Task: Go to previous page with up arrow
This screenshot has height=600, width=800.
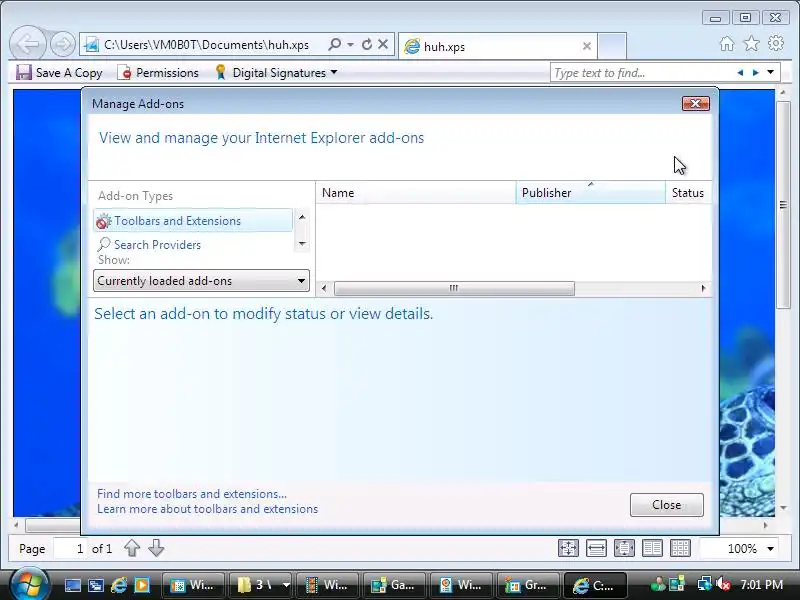Action: tap(132, 548)
